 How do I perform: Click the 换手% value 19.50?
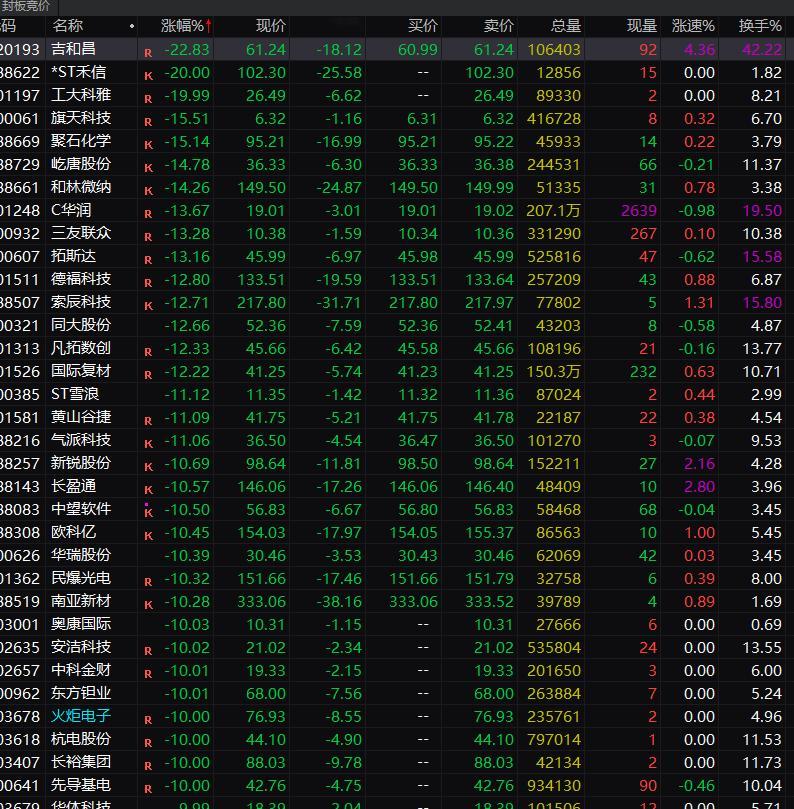click(x=762, y=211)
